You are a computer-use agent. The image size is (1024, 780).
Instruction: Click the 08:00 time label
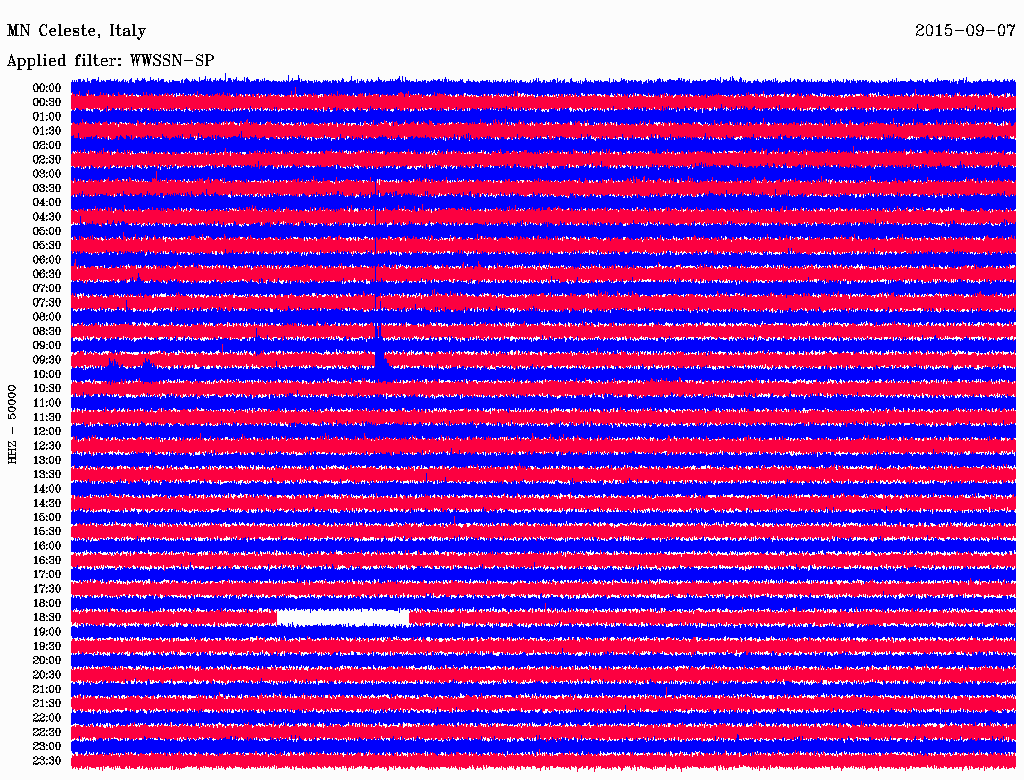point(47,317)
